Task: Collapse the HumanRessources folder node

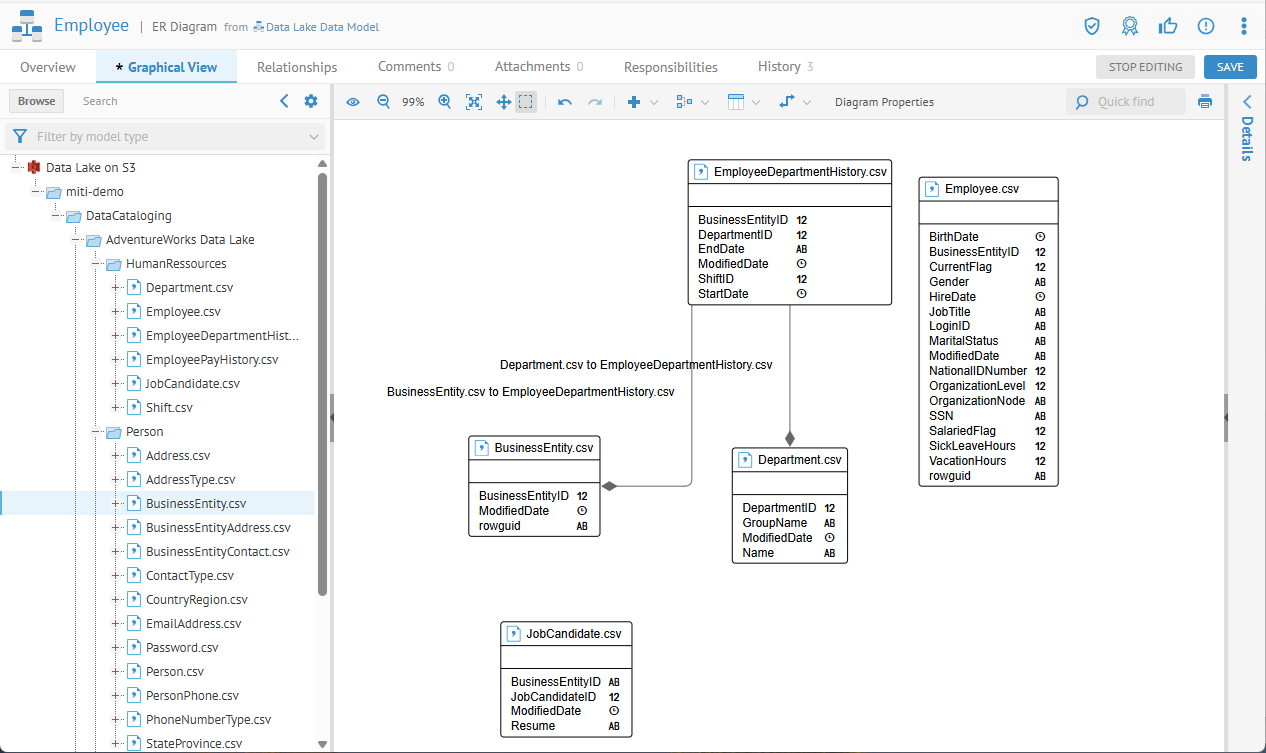Action: pos(96,264)
